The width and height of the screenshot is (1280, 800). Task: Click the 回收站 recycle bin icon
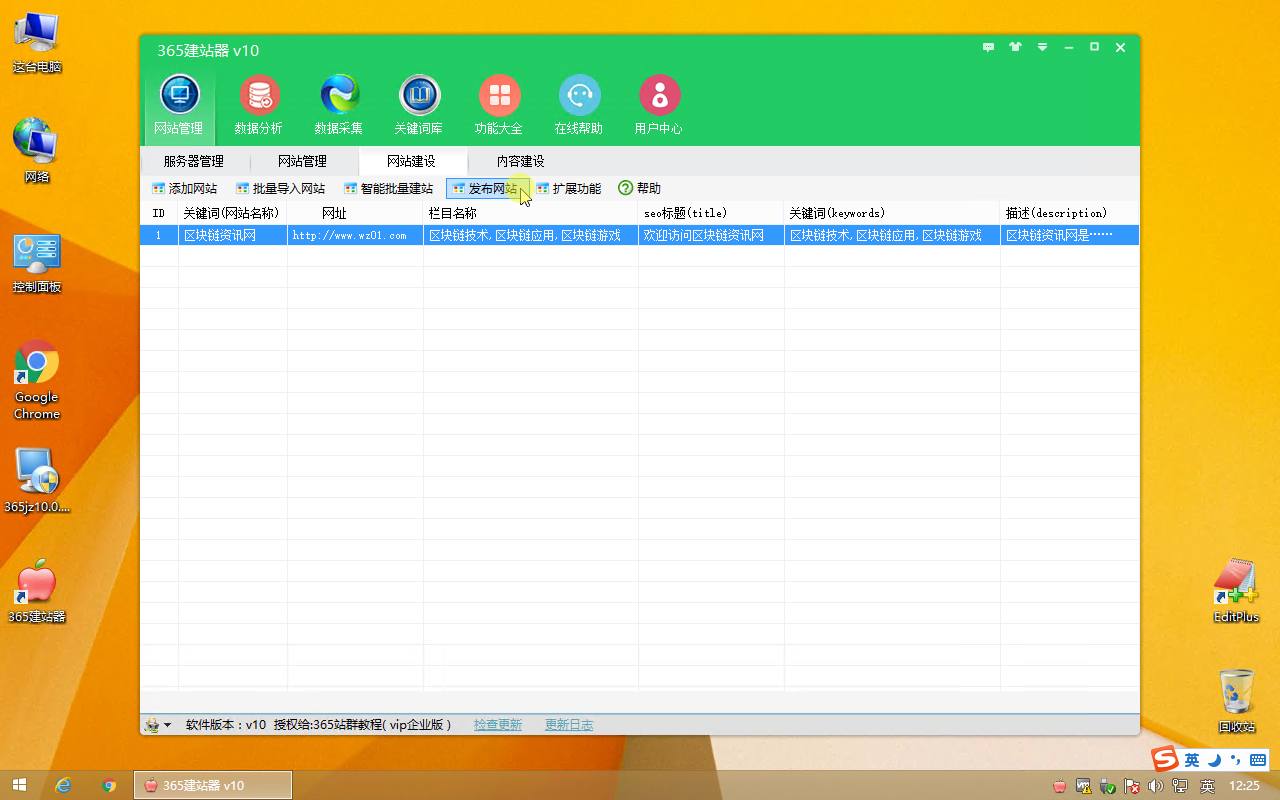1237,700
